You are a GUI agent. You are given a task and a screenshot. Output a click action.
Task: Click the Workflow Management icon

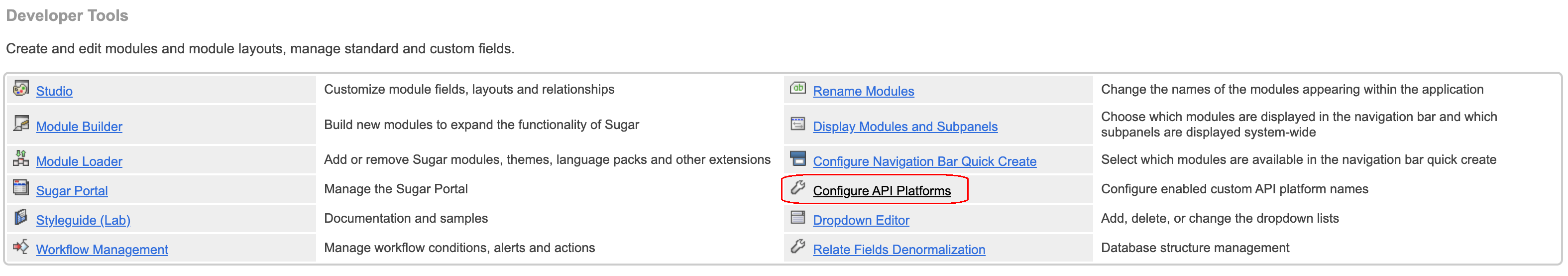tap(21, 247)
